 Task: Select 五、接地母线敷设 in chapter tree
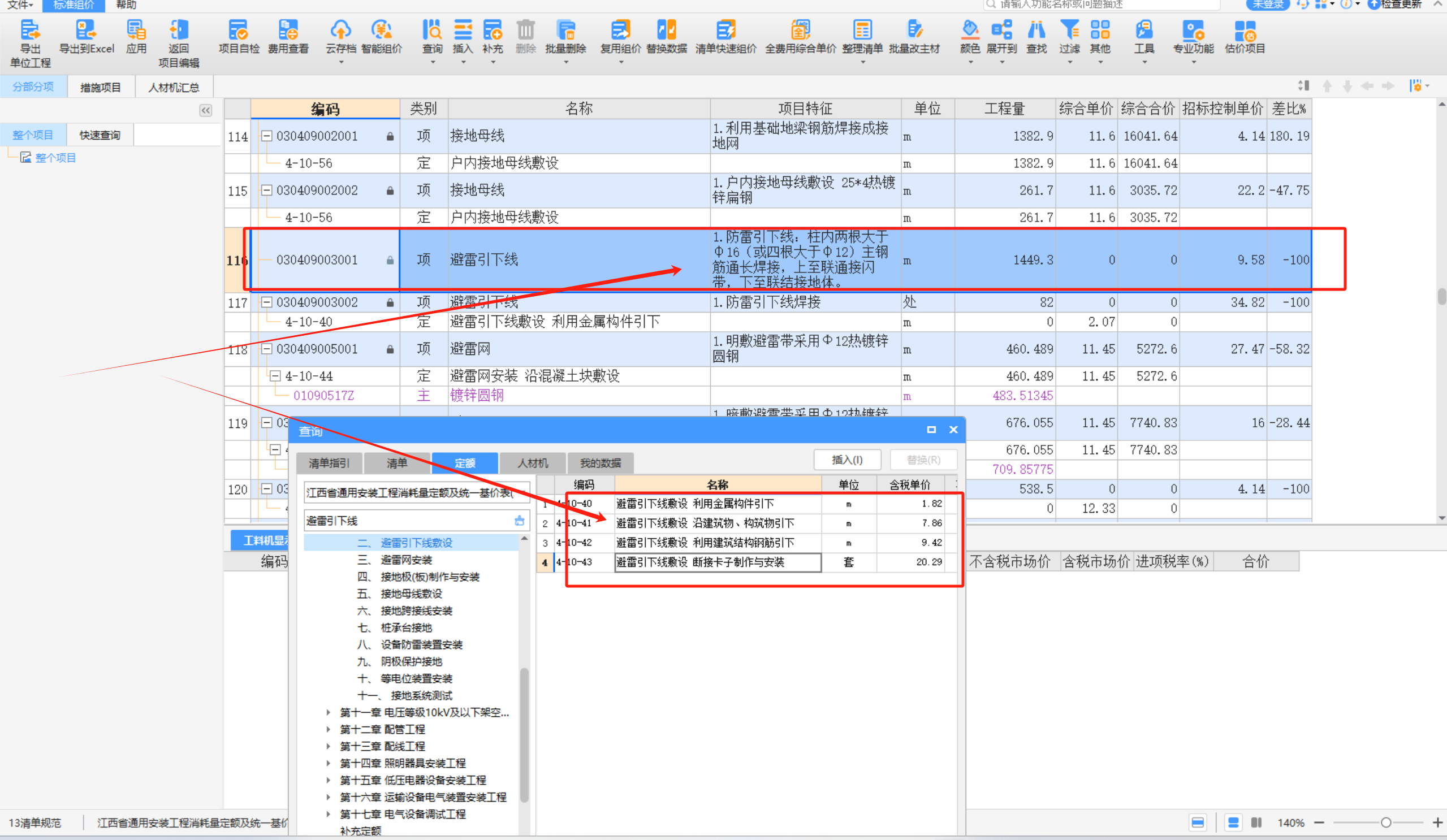coord(400,594)
